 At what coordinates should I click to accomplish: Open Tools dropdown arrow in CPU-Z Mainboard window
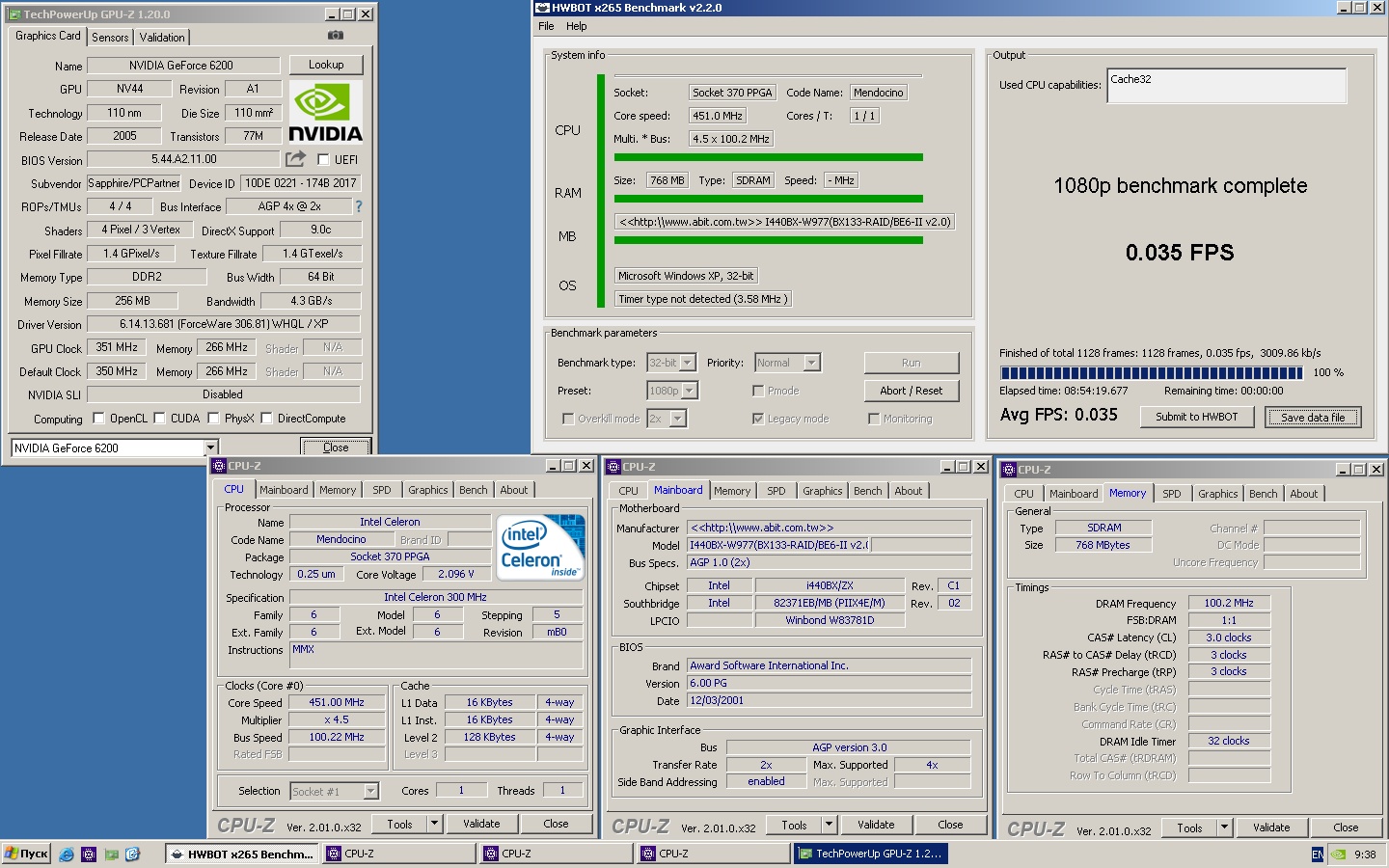click(829, 825)
